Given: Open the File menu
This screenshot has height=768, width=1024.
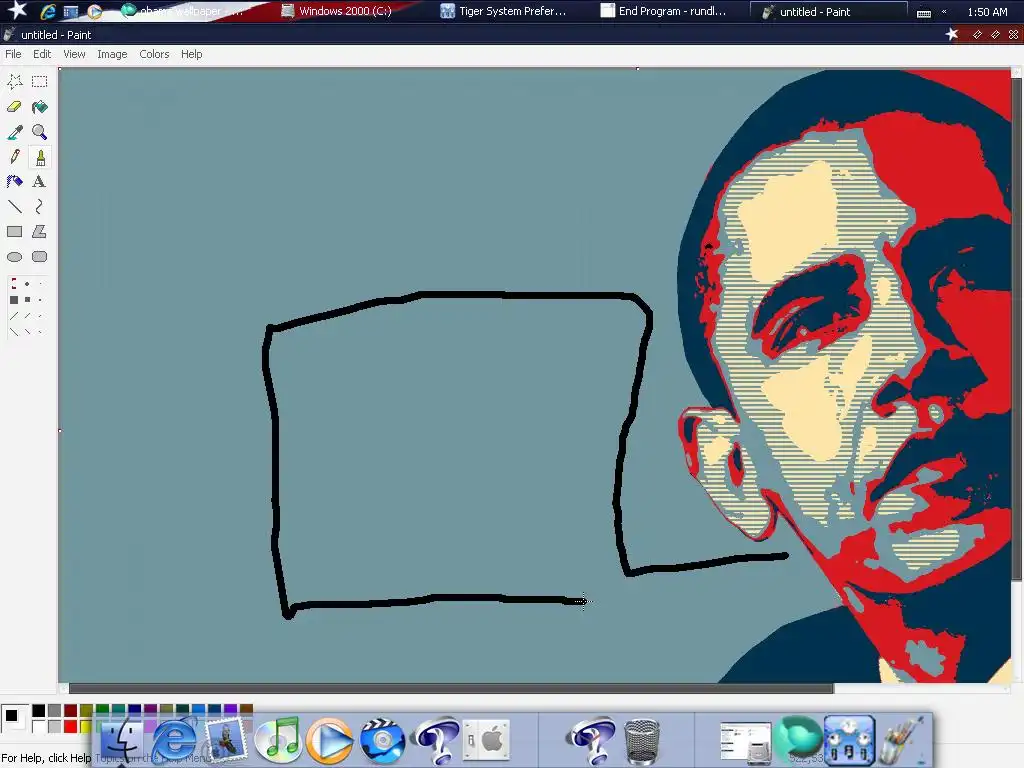Looking at the screenshot, I should (13, 54).
